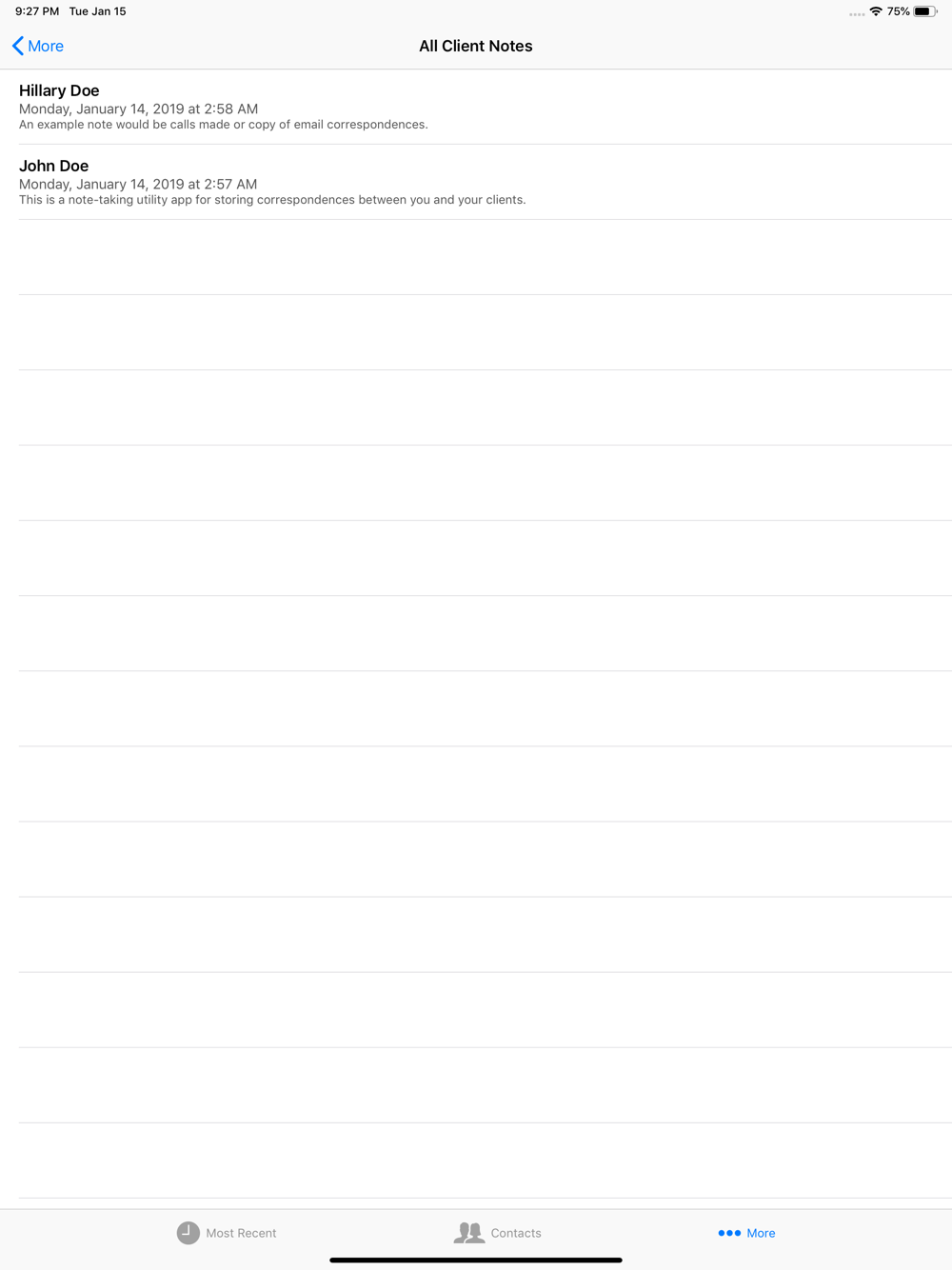Open the John Doe note by name

tap(53, 166)
